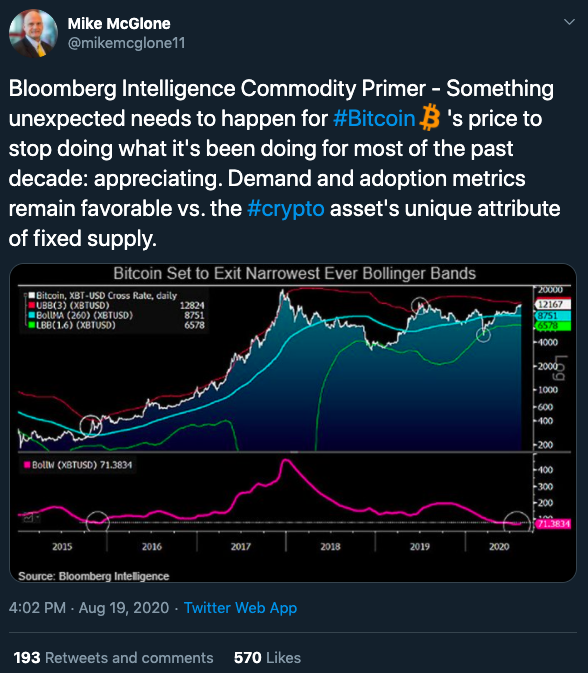This screenshot has width=588, height=673.
Task: Click the cyan BollMA (260) legend swatch
Action: click(x=31, y=315)
